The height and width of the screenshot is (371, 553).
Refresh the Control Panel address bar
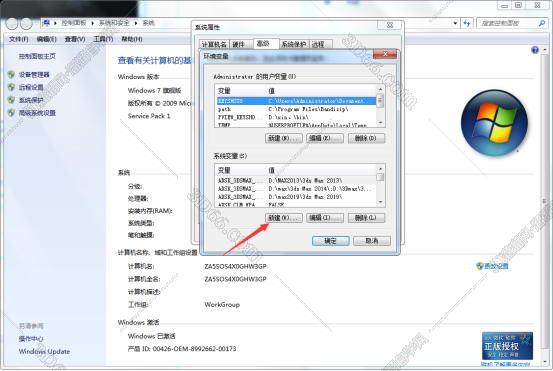click(467, 24)
